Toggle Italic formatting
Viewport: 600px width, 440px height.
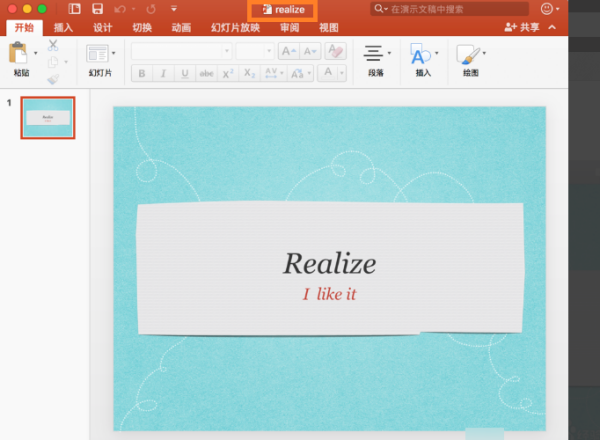click(163, 73)
